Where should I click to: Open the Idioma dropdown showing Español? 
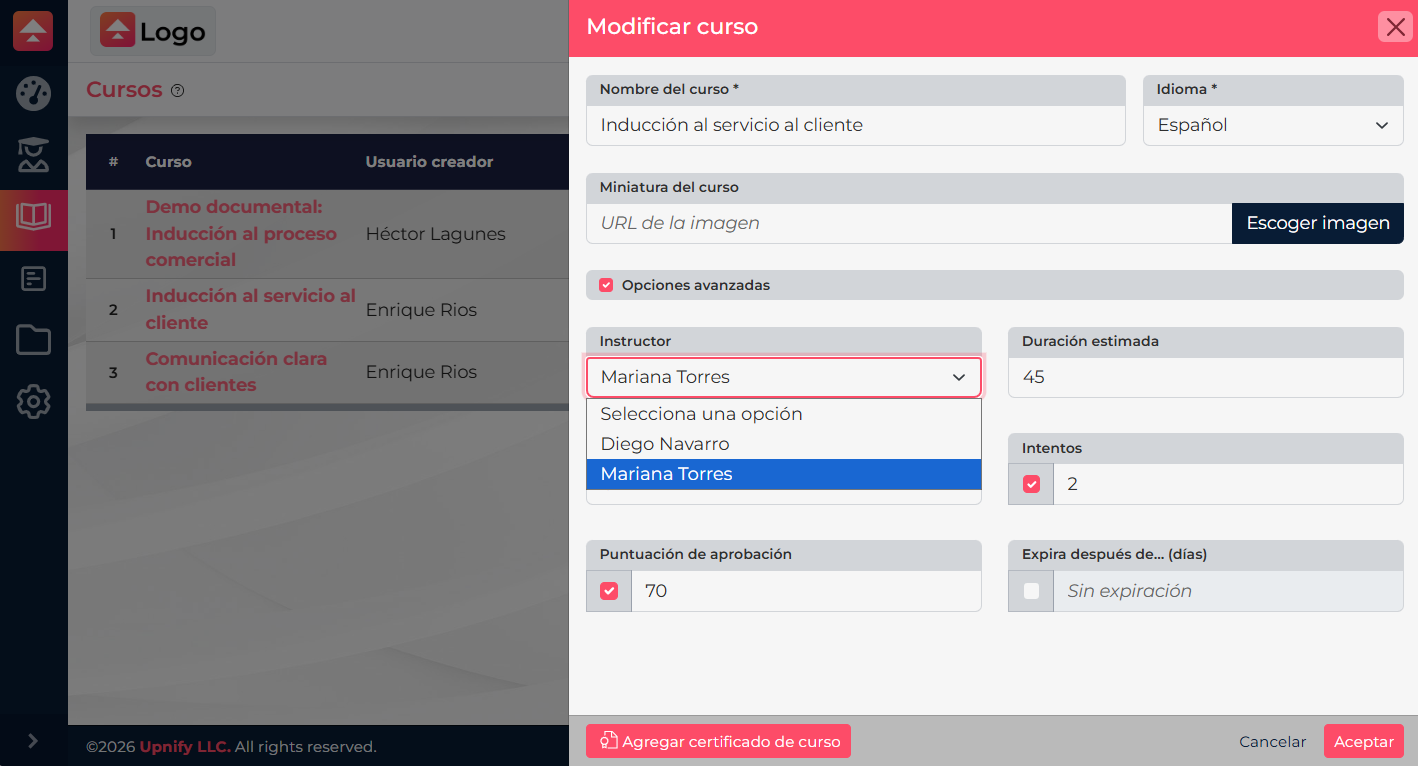pos(1273,125)
